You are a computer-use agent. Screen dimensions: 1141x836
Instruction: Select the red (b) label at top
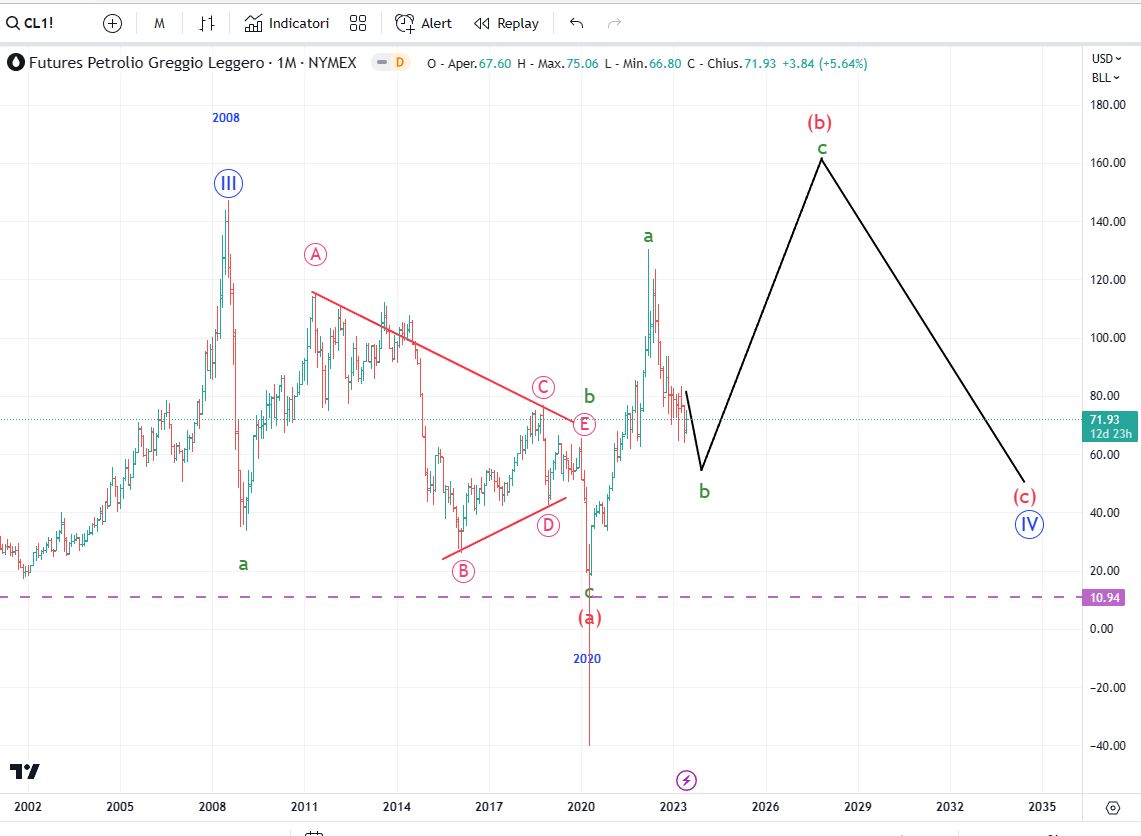tap(819, 122)
